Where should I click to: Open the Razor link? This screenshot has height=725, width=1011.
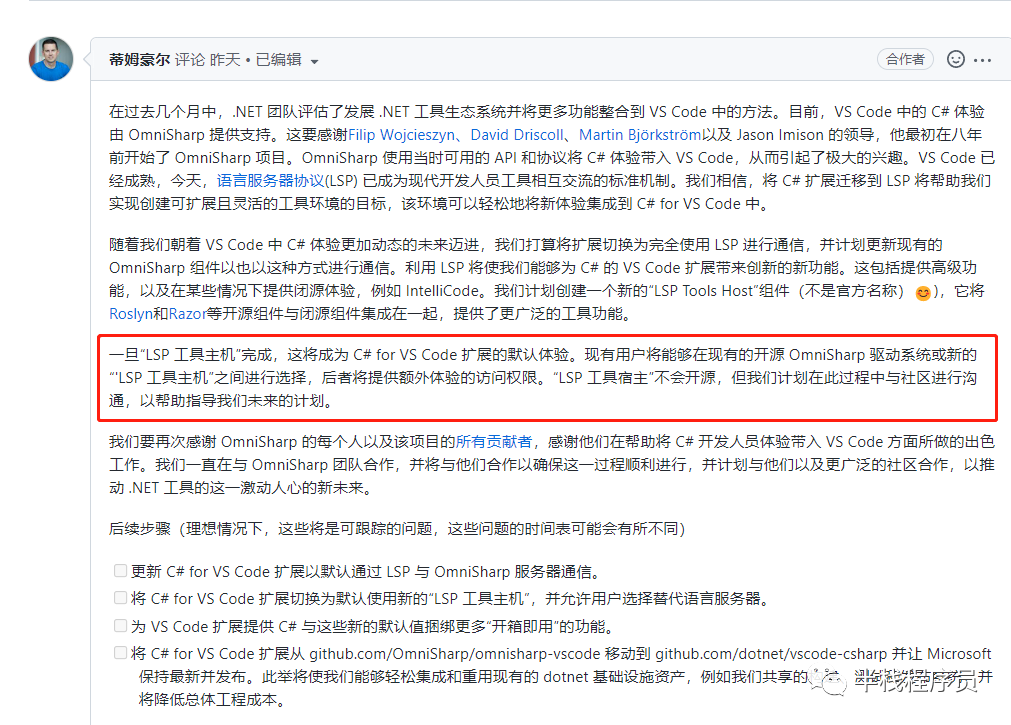pyautogui.click(x=187, y=314)
